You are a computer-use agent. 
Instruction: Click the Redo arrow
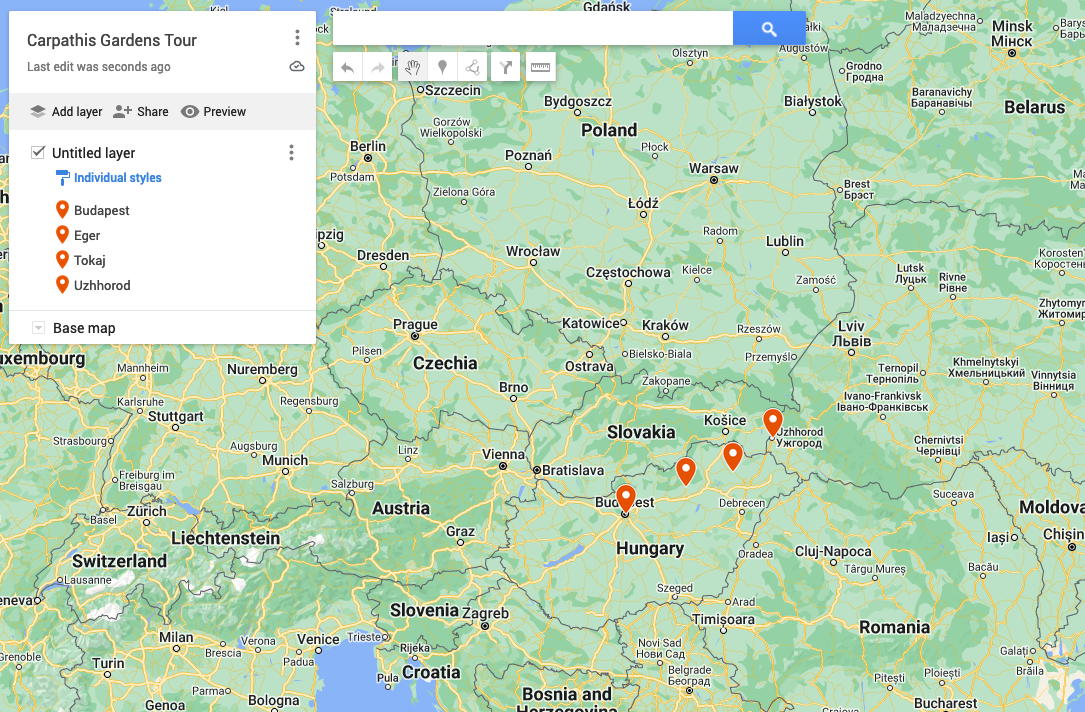(376, 65)
